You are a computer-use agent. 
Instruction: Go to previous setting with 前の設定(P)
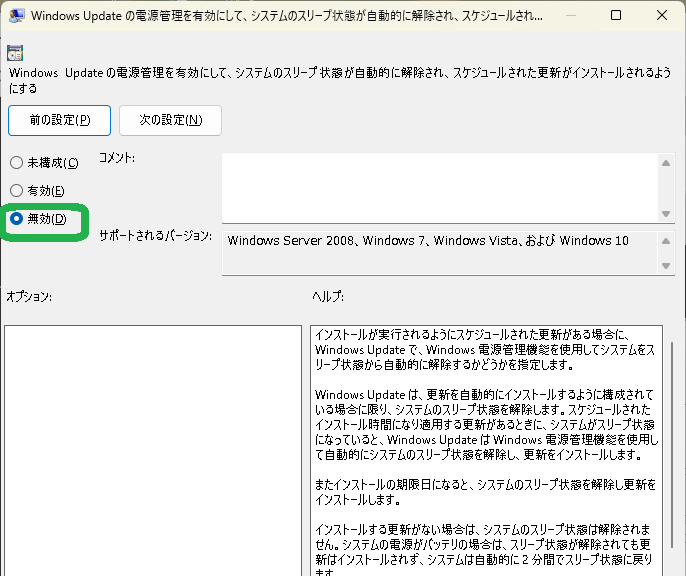click(59, 120)
